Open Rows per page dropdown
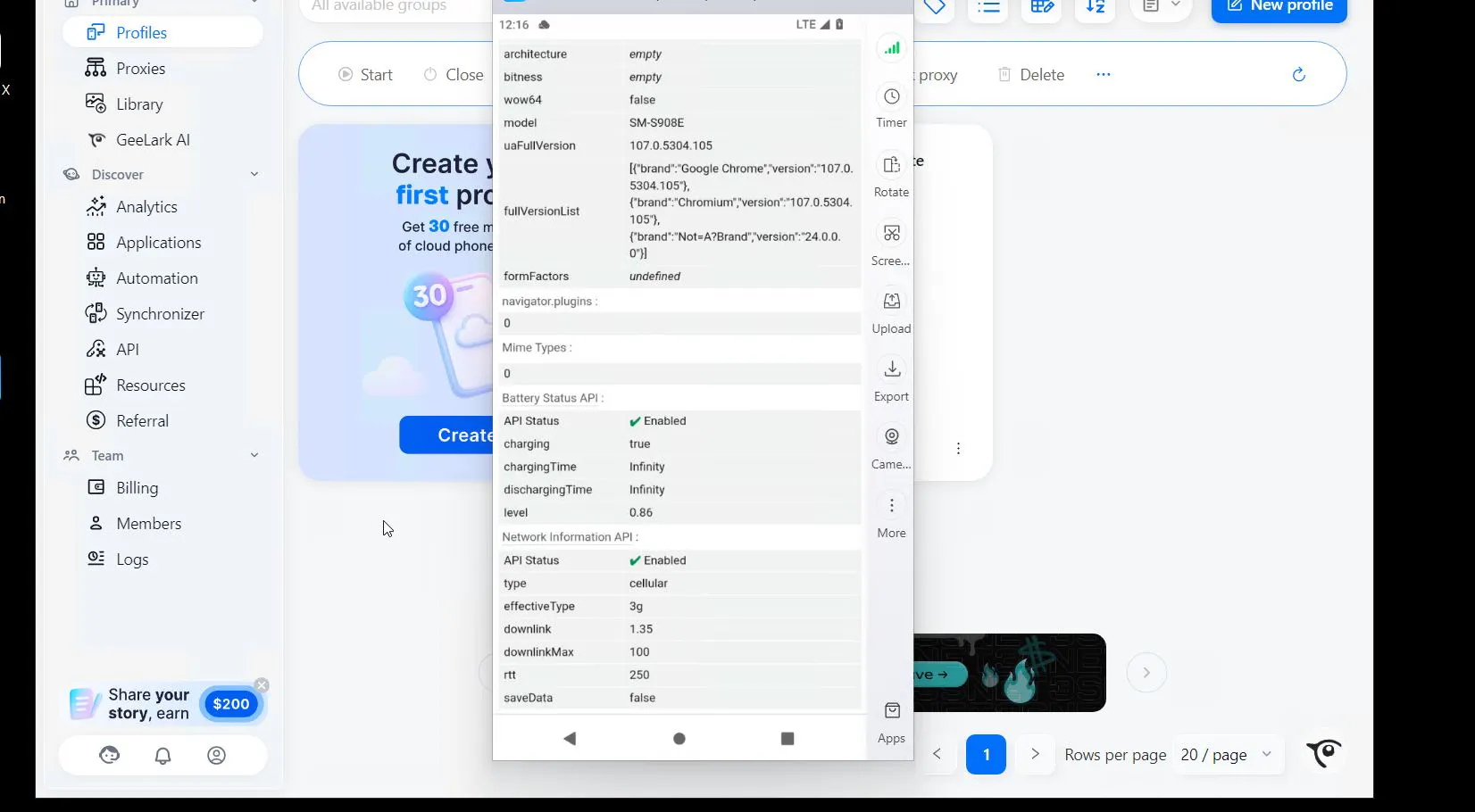This screenshot has width=1475, height=812. click(x=1227, y=755)
